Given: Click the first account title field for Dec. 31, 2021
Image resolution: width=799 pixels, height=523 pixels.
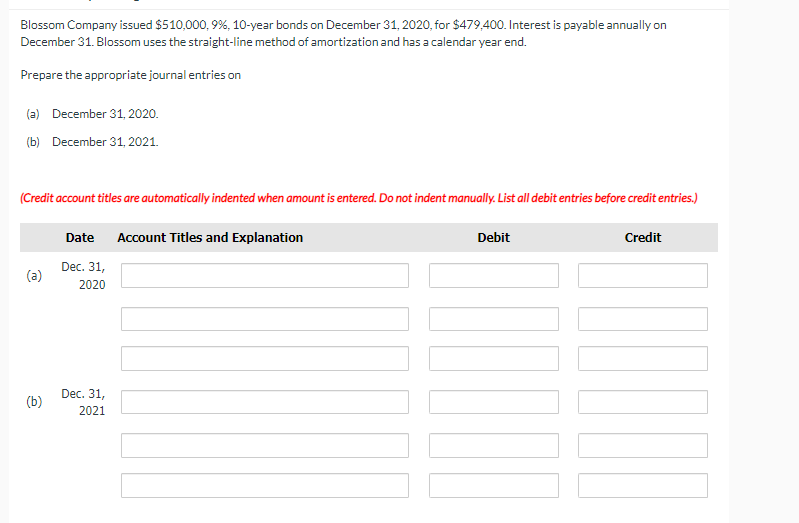Looking at the screenshot, I should click(x=264, y=402).
